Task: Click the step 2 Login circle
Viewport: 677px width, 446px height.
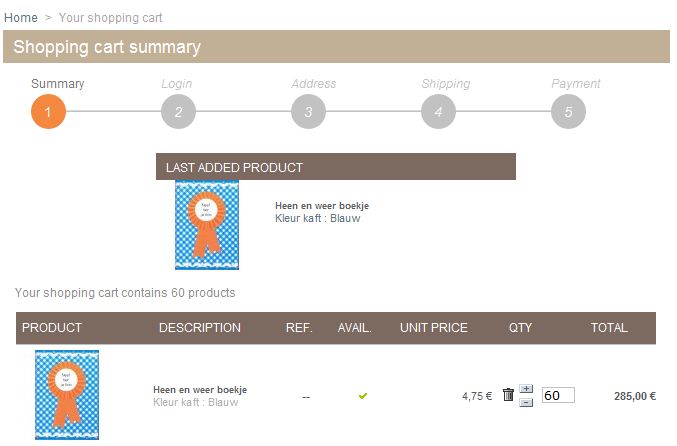Action: [x=178, y=111]
